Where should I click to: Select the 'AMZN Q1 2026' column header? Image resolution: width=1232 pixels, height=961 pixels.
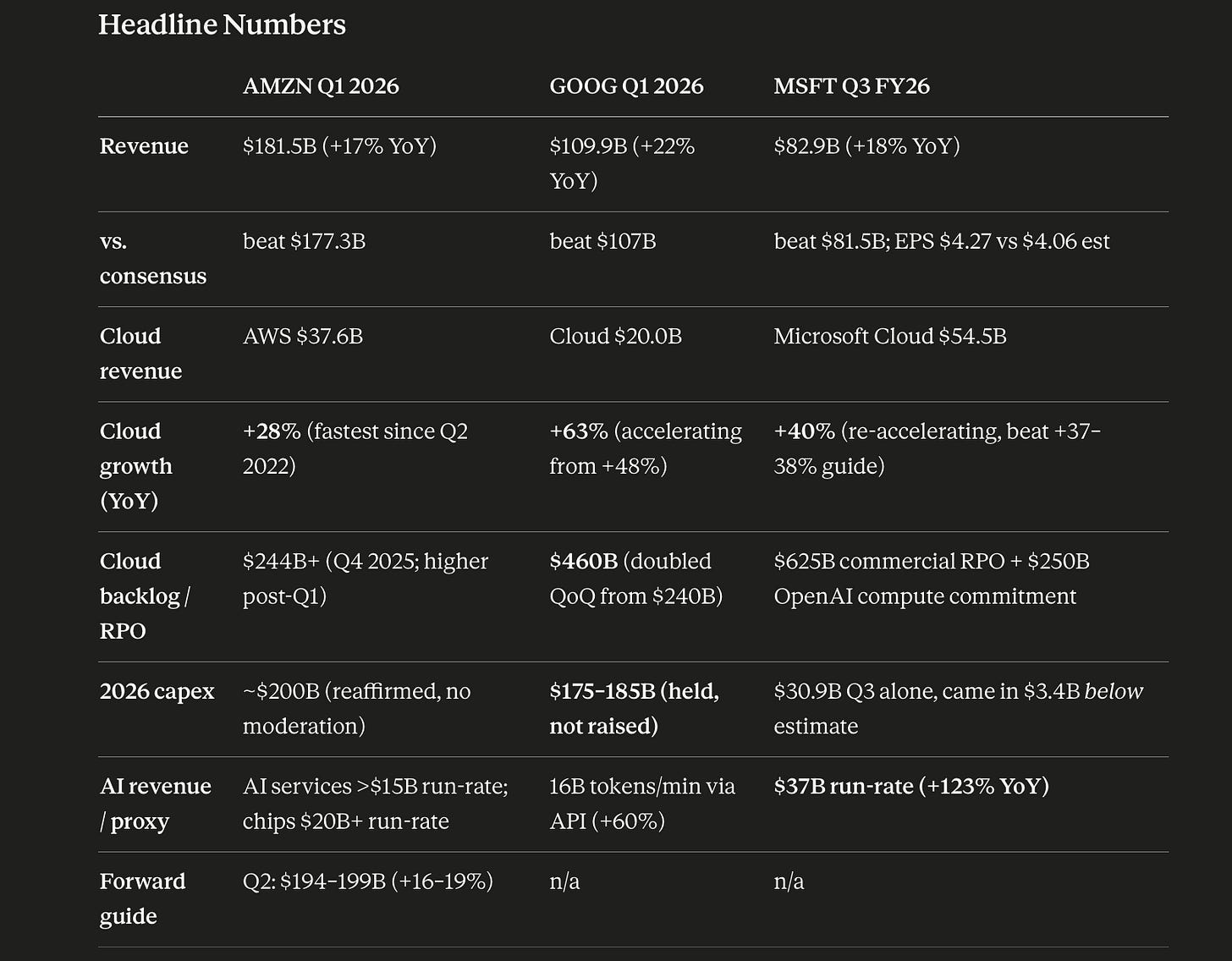pyautogui.click(x=321, y=86)
